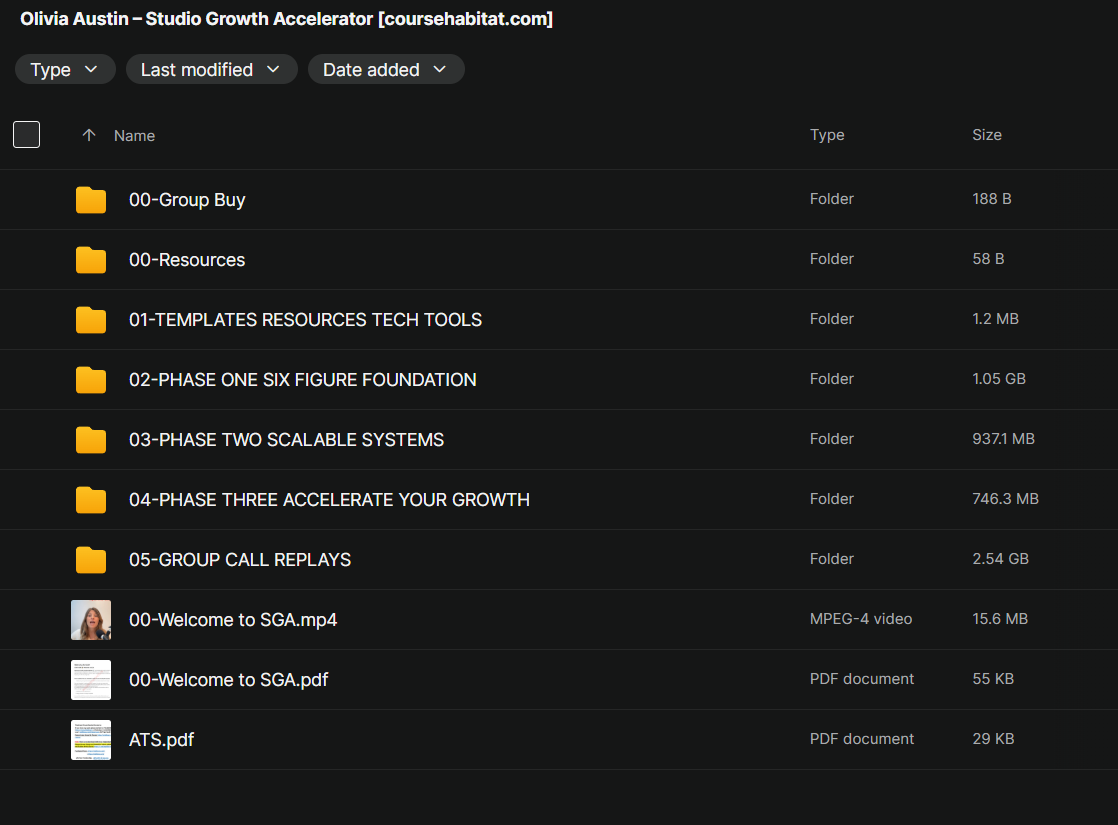Tick the select-all checkbox in header
The image size is (1118, 825).
tap(27, 135)
